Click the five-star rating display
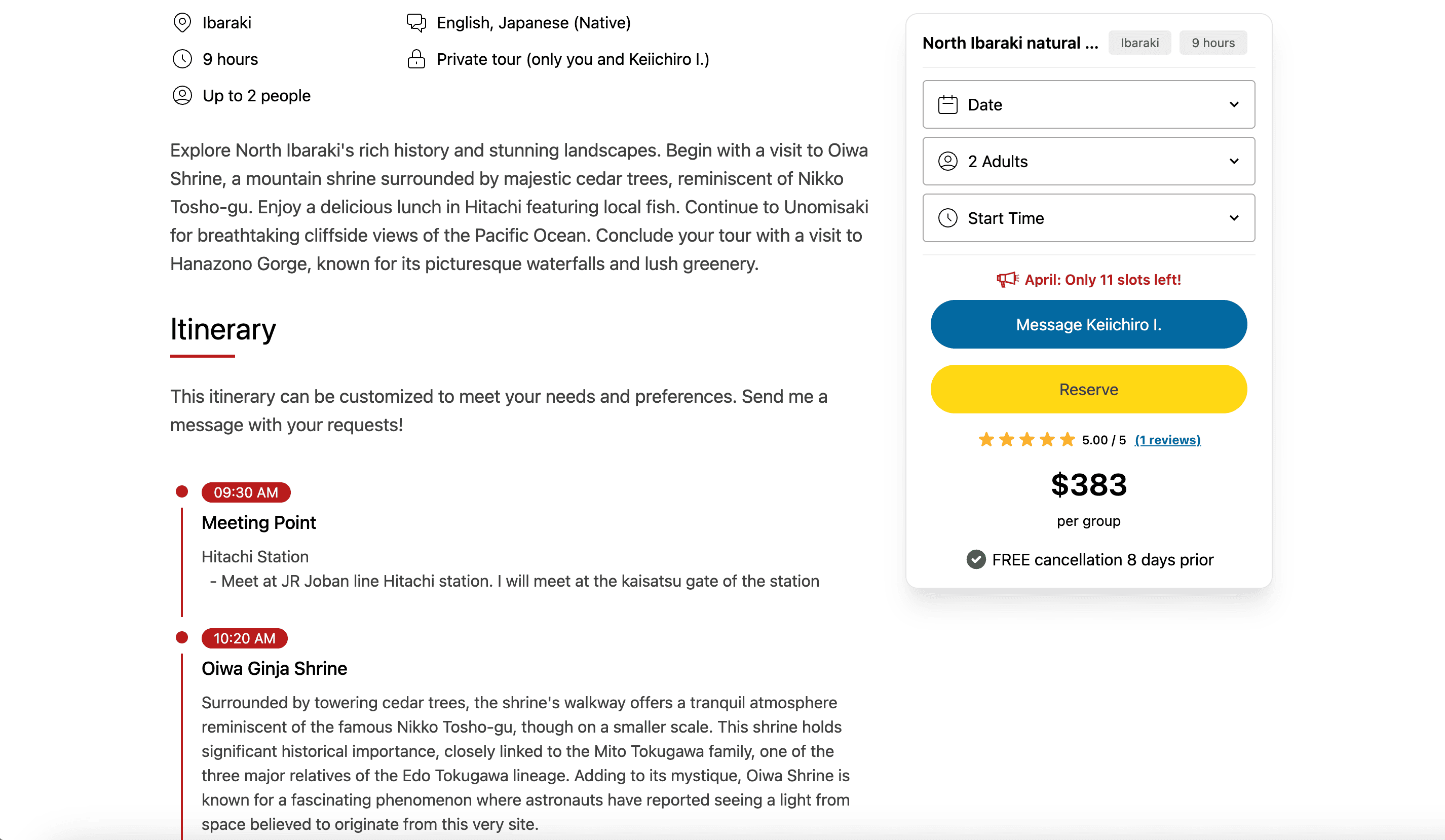This screenshot has width=1445, height=840. (x=1026, y=440)
